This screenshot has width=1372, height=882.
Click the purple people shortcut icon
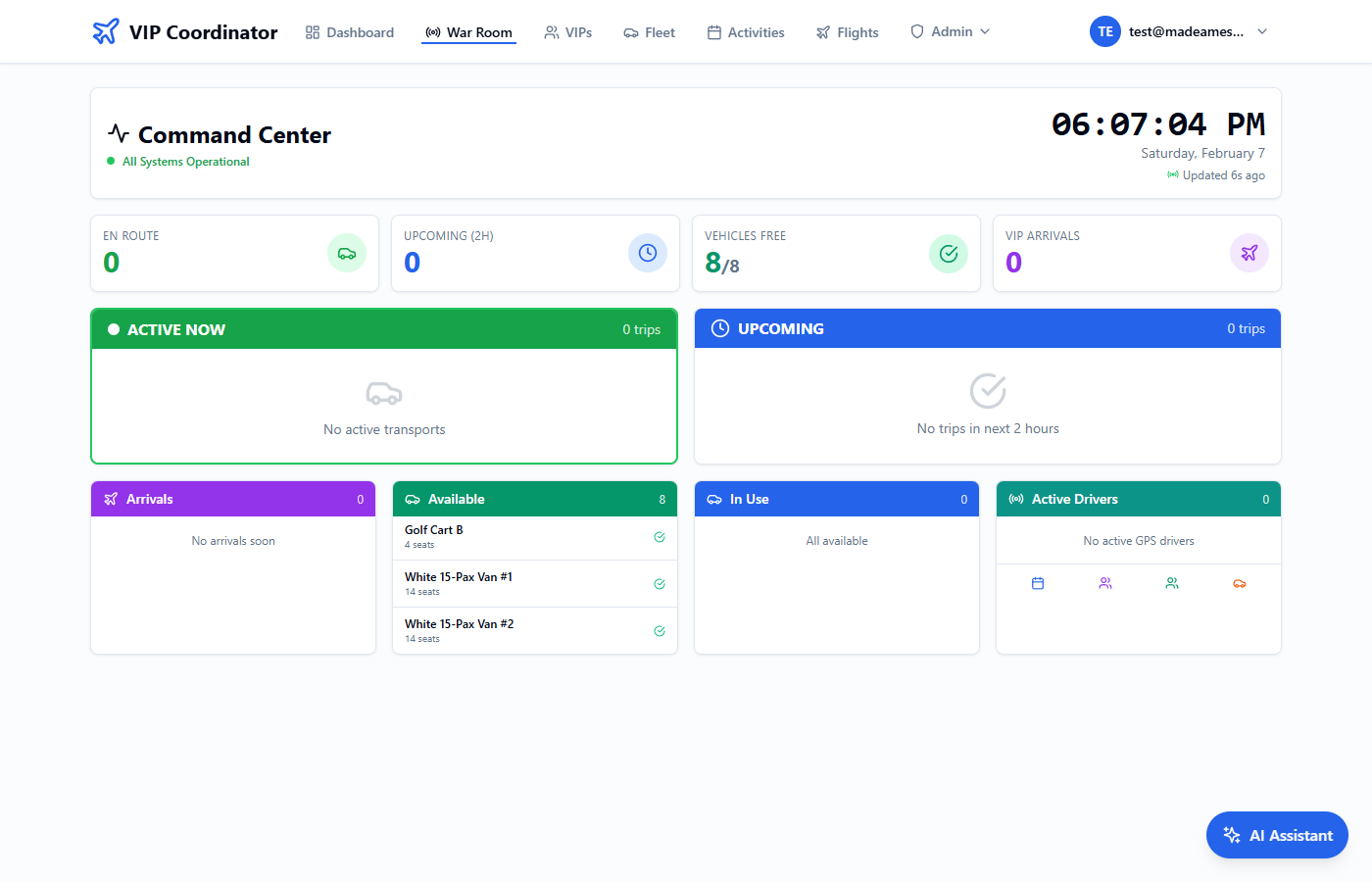pyautogui.click(x=1105, y=583)
